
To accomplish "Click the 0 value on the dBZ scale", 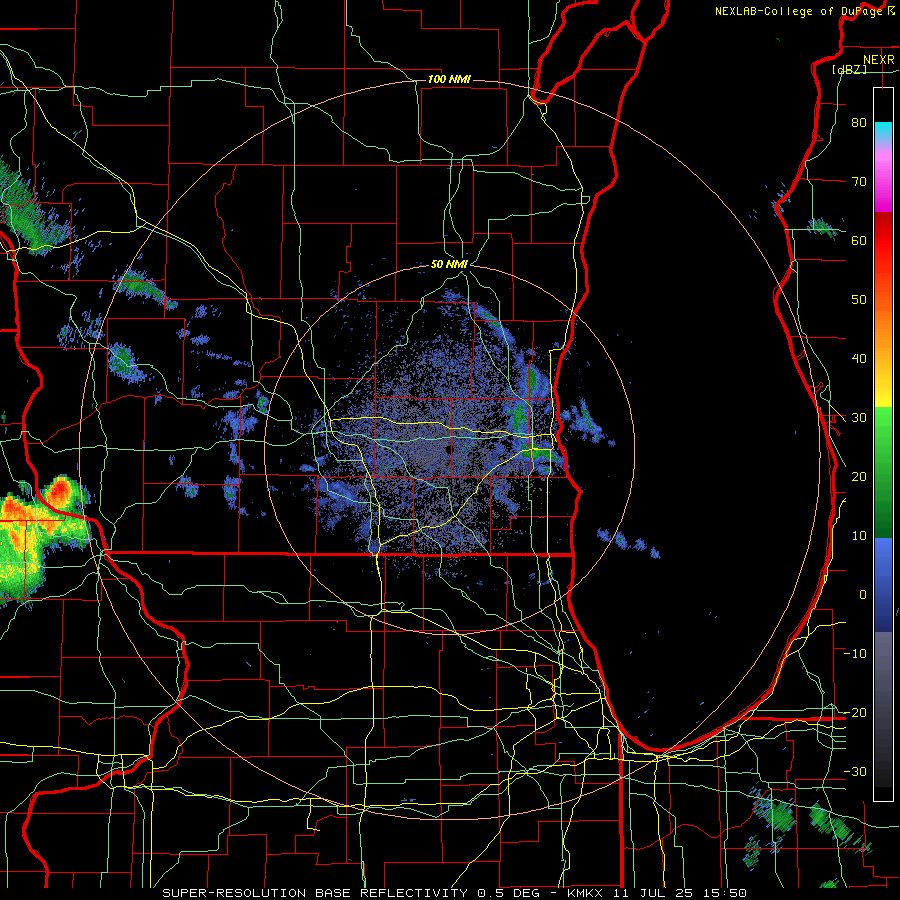I will click(x=863, y=595).
